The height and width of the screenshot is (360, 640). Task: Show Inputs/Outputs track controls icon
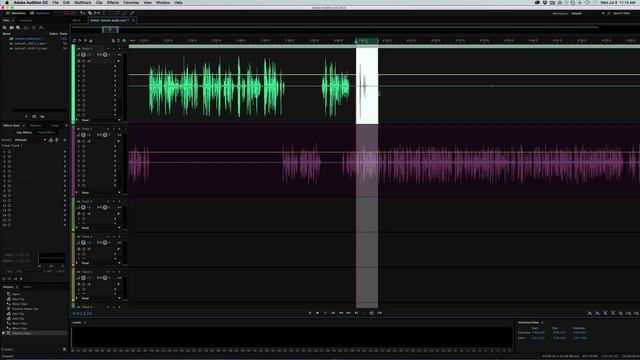(x=74, y=41)
